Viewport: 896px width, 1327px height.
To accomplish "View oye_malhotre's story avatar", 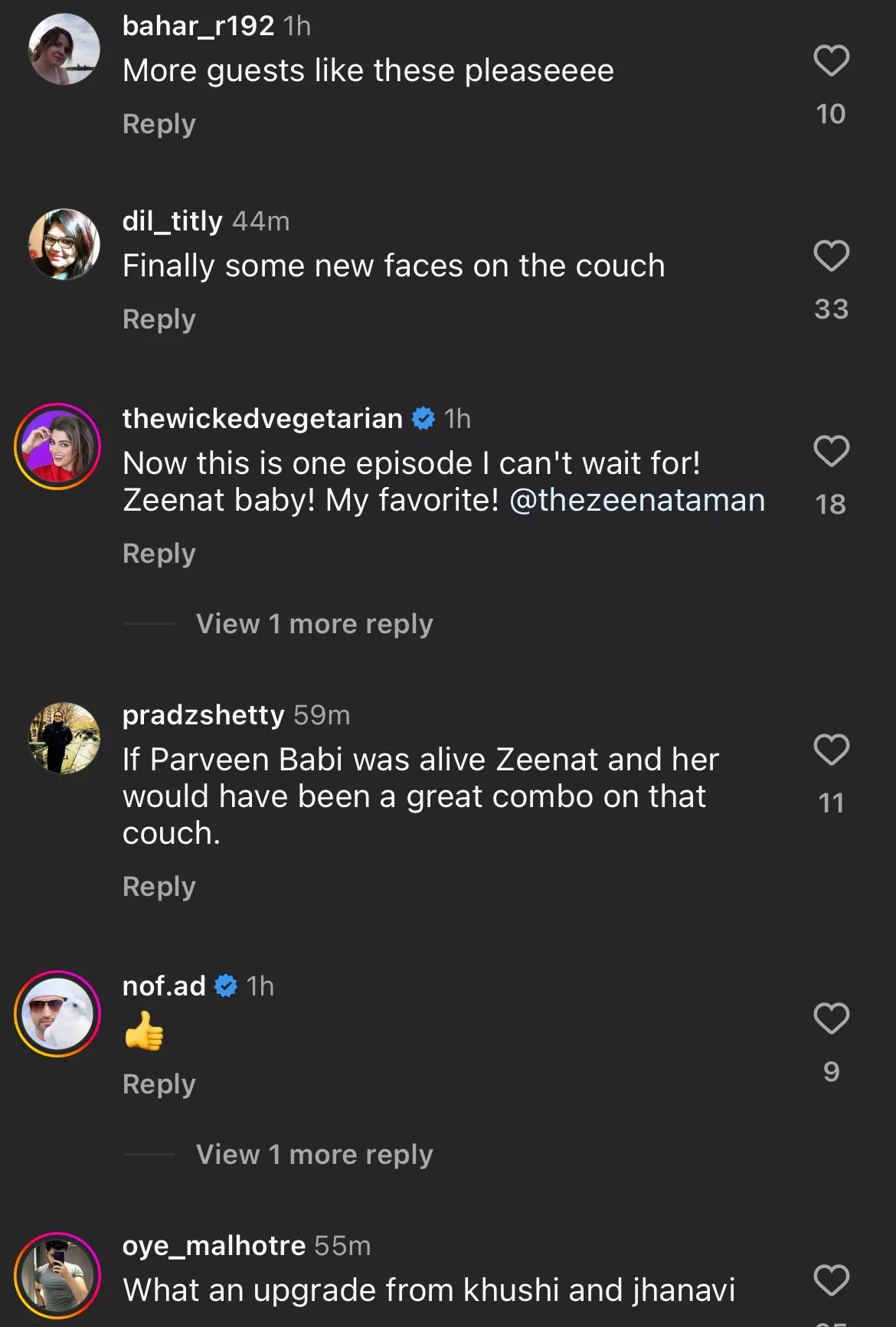I will tap(58, 1275).
